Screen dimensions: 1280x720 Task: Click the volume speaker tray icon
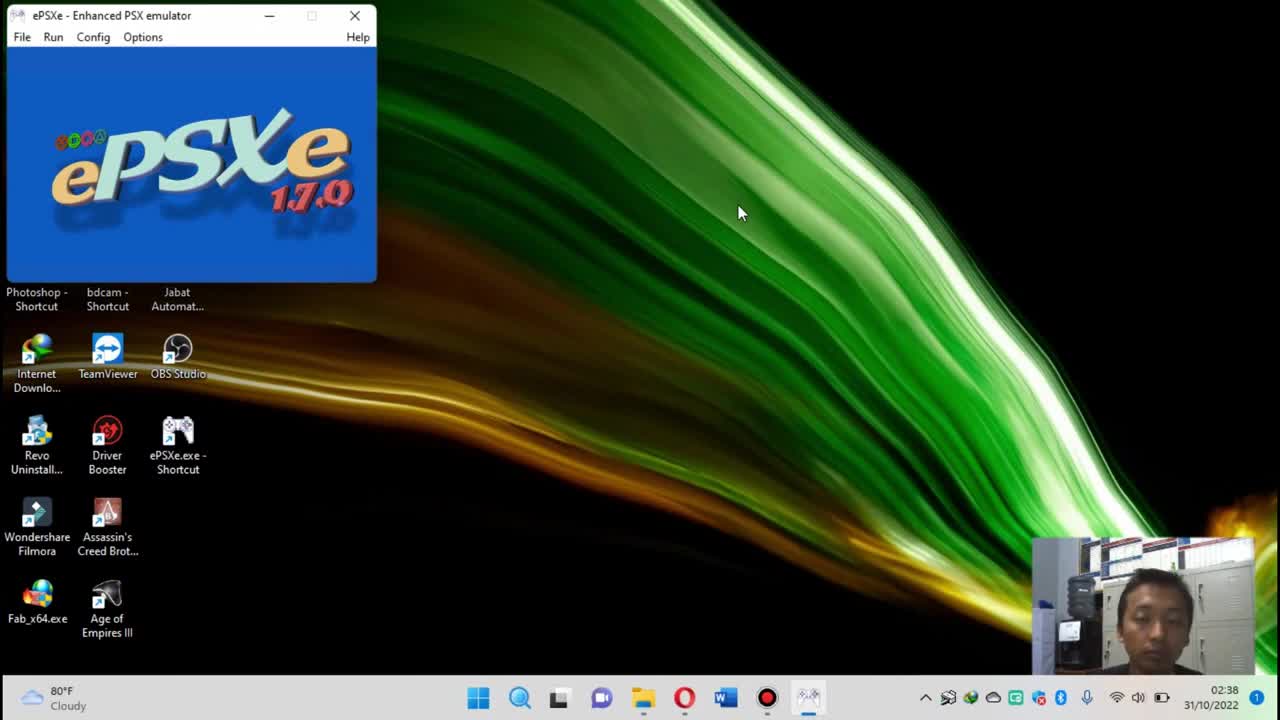point(1138,698)
